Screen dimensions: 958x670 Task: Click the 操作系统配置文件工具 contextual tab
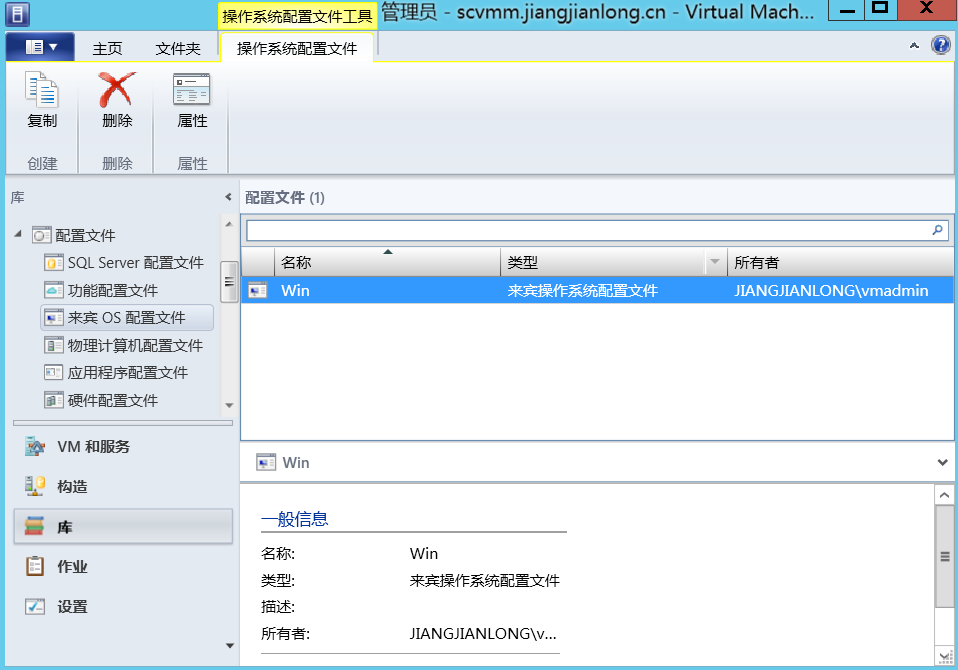(x=298, y=15)
